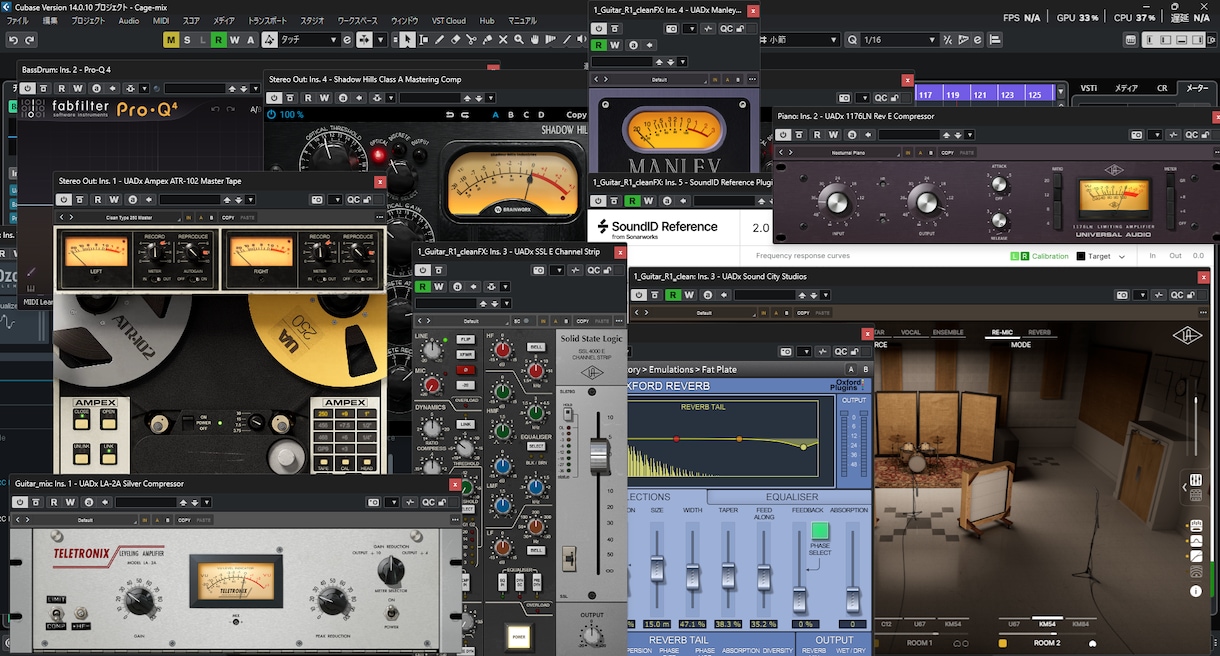
Task: Select the Erase tool
Action: pyautogui.click(x=455, y=40)
